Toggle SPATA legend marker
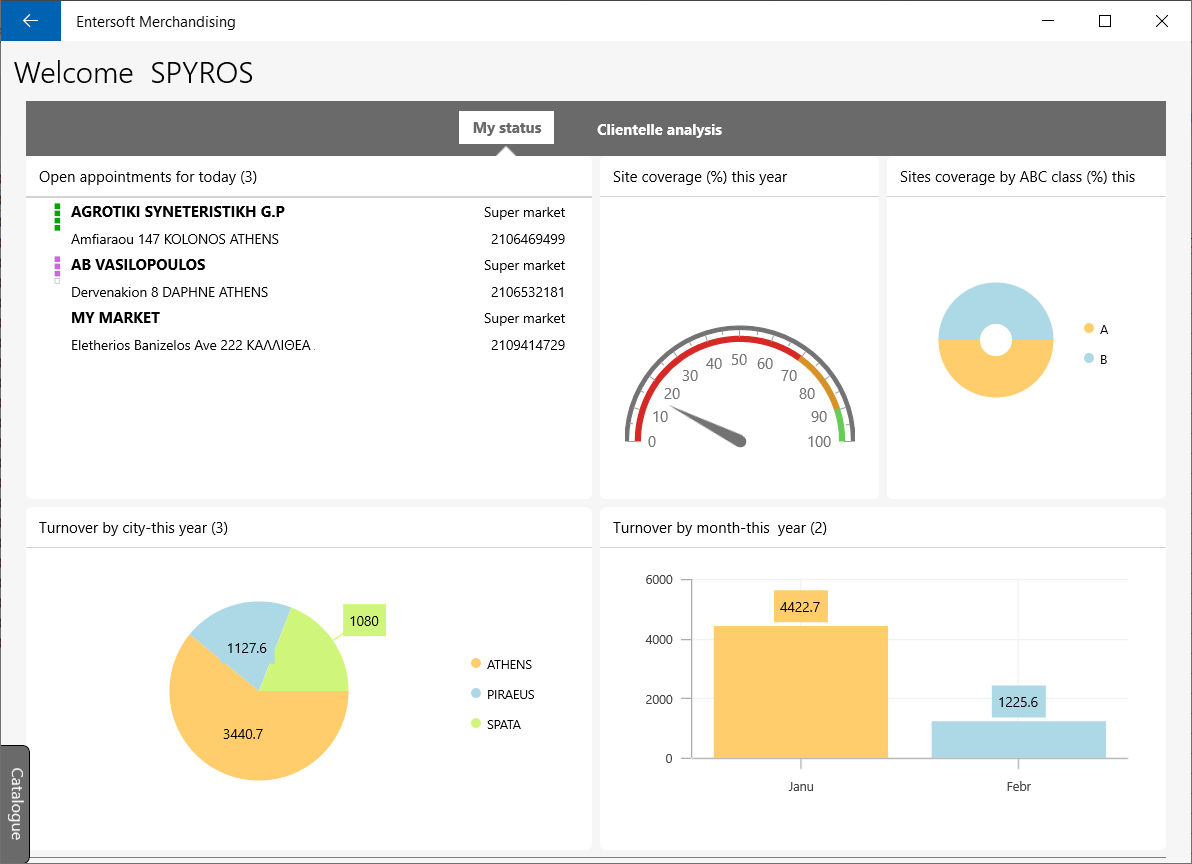The width and height of the screenshot is (1192, 864). coord(476,723)
